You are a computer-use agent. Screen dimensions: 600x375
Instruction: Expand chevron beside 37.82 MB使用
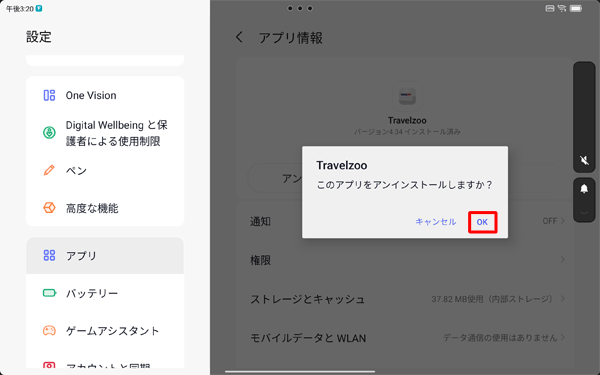pos(563,298)
